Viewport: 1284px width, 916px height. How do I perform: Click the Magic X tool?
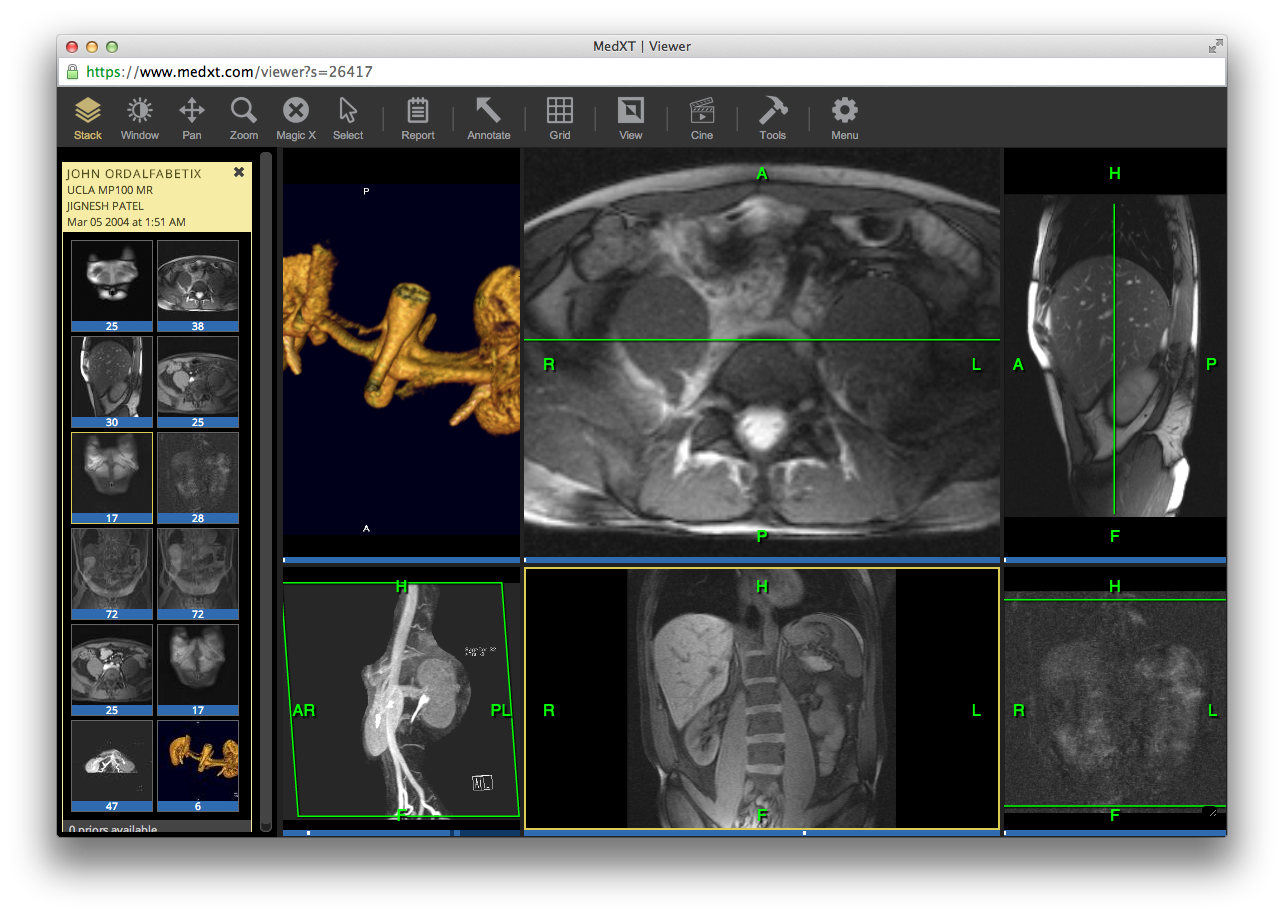(296, 118)
